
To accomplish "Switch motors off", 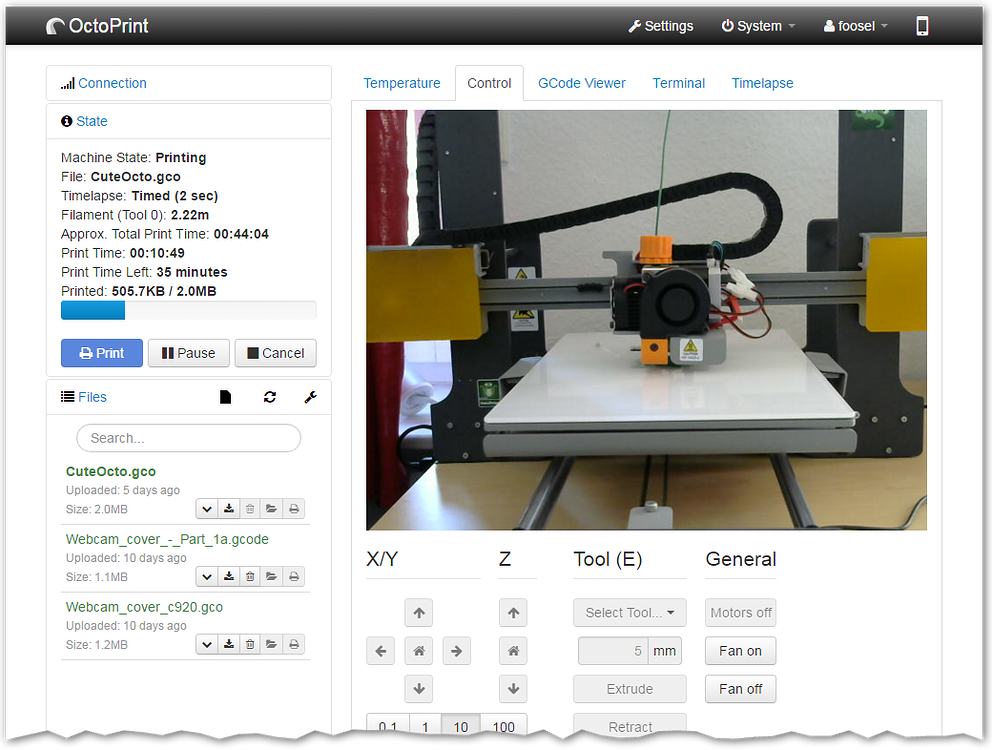I will pyautogui.click(x=740, y=612).
